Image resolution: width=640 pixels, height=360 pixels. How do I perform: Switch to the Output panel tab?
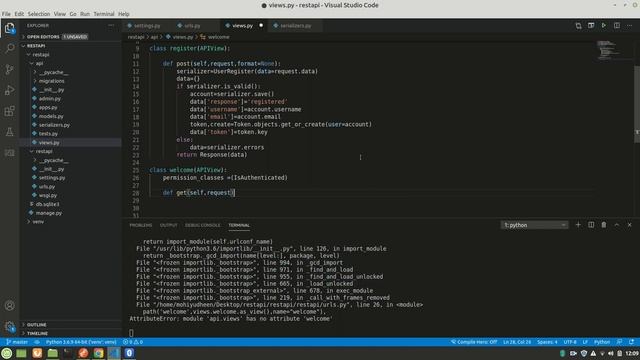169,225
